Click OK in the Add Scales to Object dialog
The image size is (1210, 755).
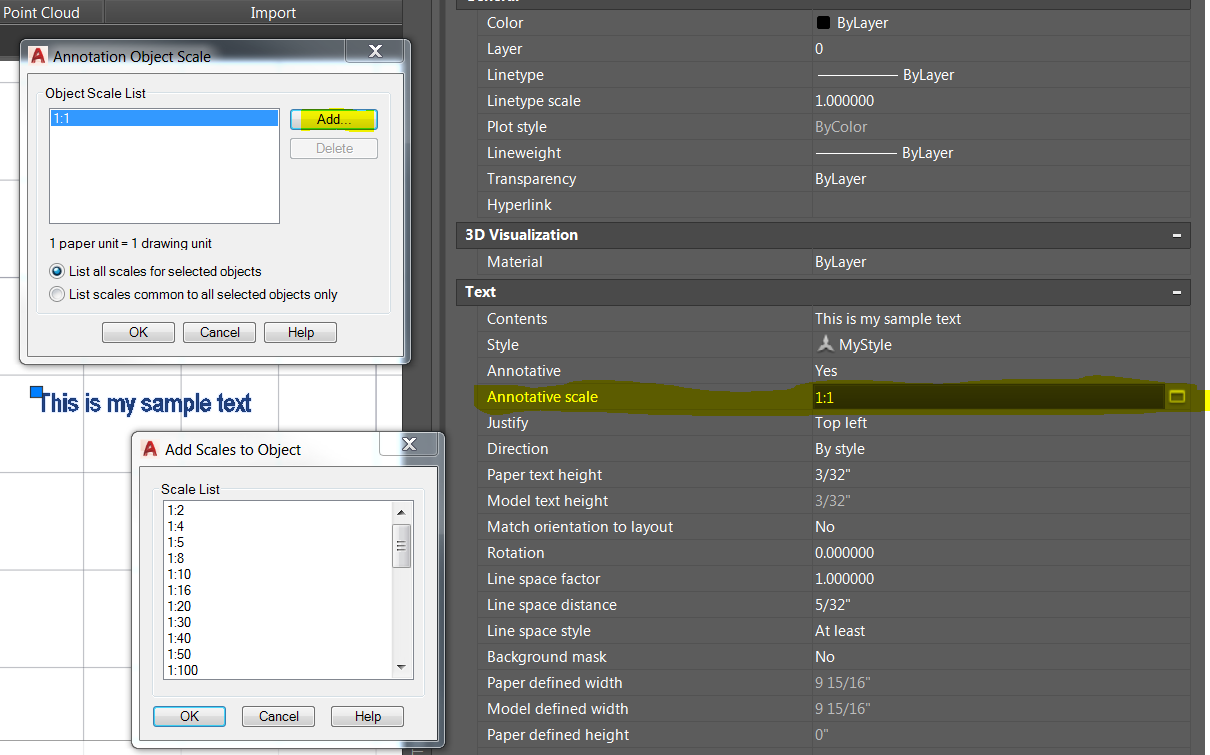tap(189, 716)
